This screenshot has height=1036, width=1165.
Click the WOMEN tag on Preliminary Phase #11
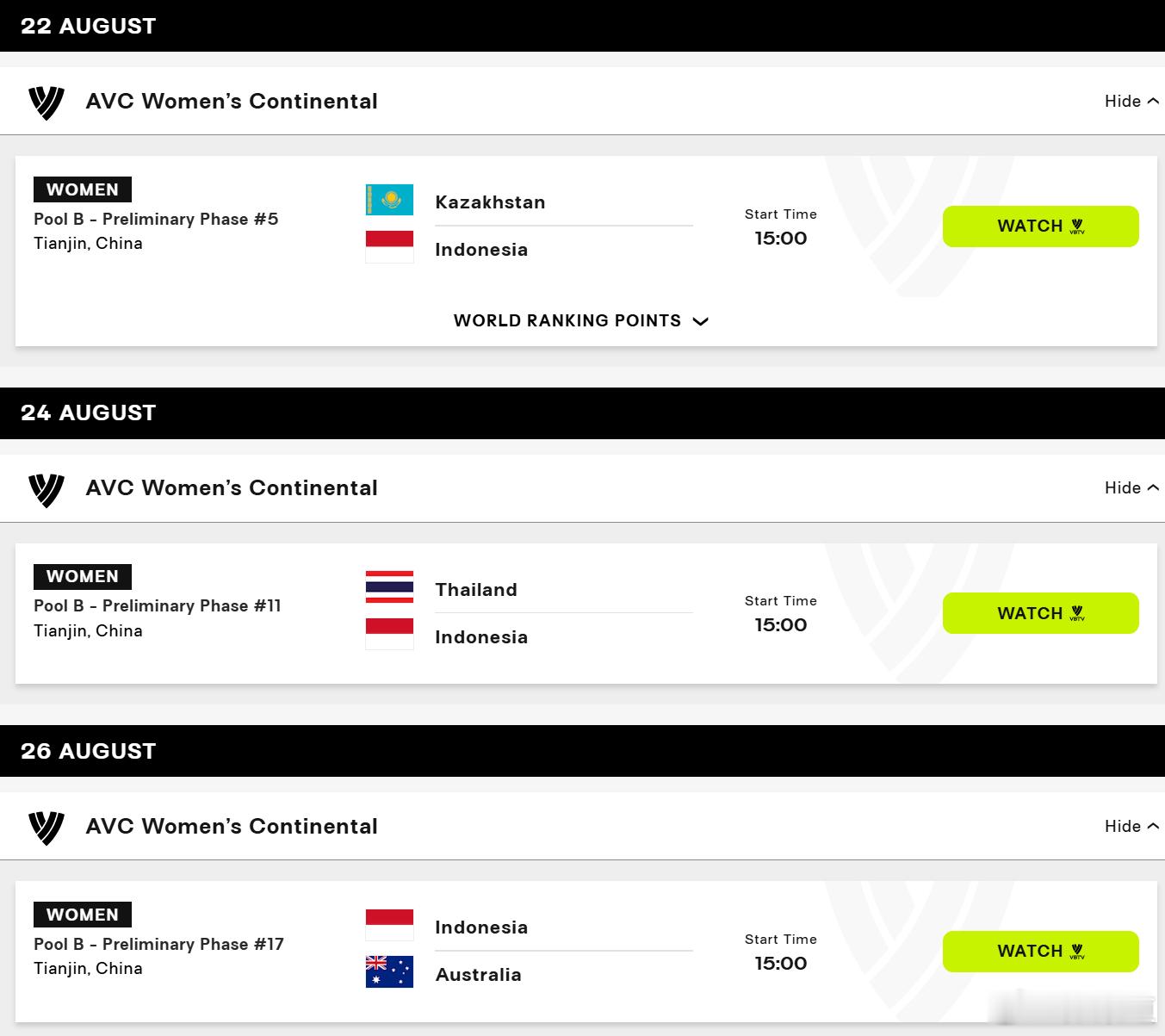pyautogui.click(x=83, y=576)
